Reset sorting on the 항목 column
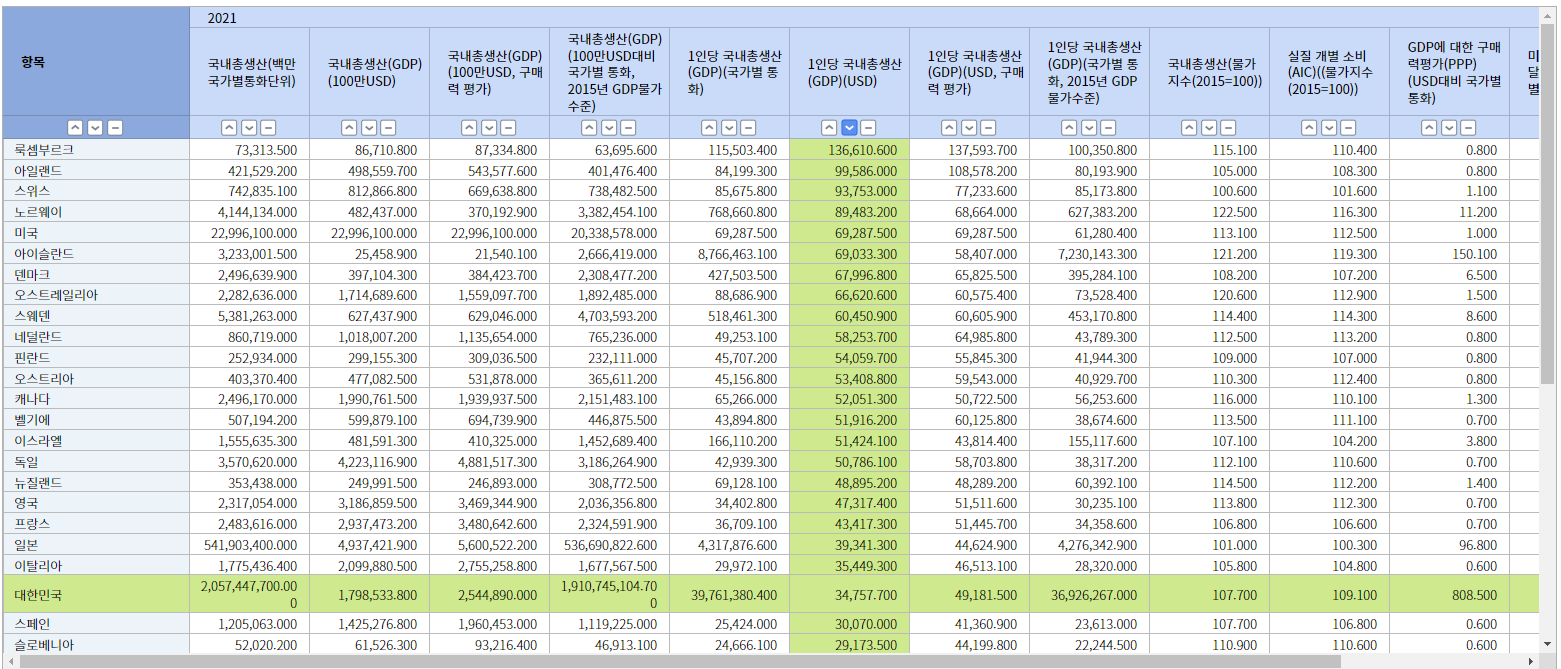Screen dimensions: 1561x669 pos(115,128)
